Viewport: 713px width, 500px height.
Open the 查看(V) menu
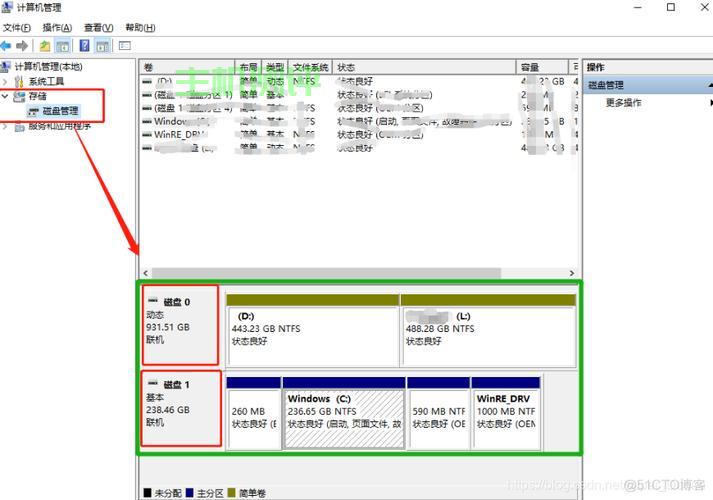(x=98, y=28)
